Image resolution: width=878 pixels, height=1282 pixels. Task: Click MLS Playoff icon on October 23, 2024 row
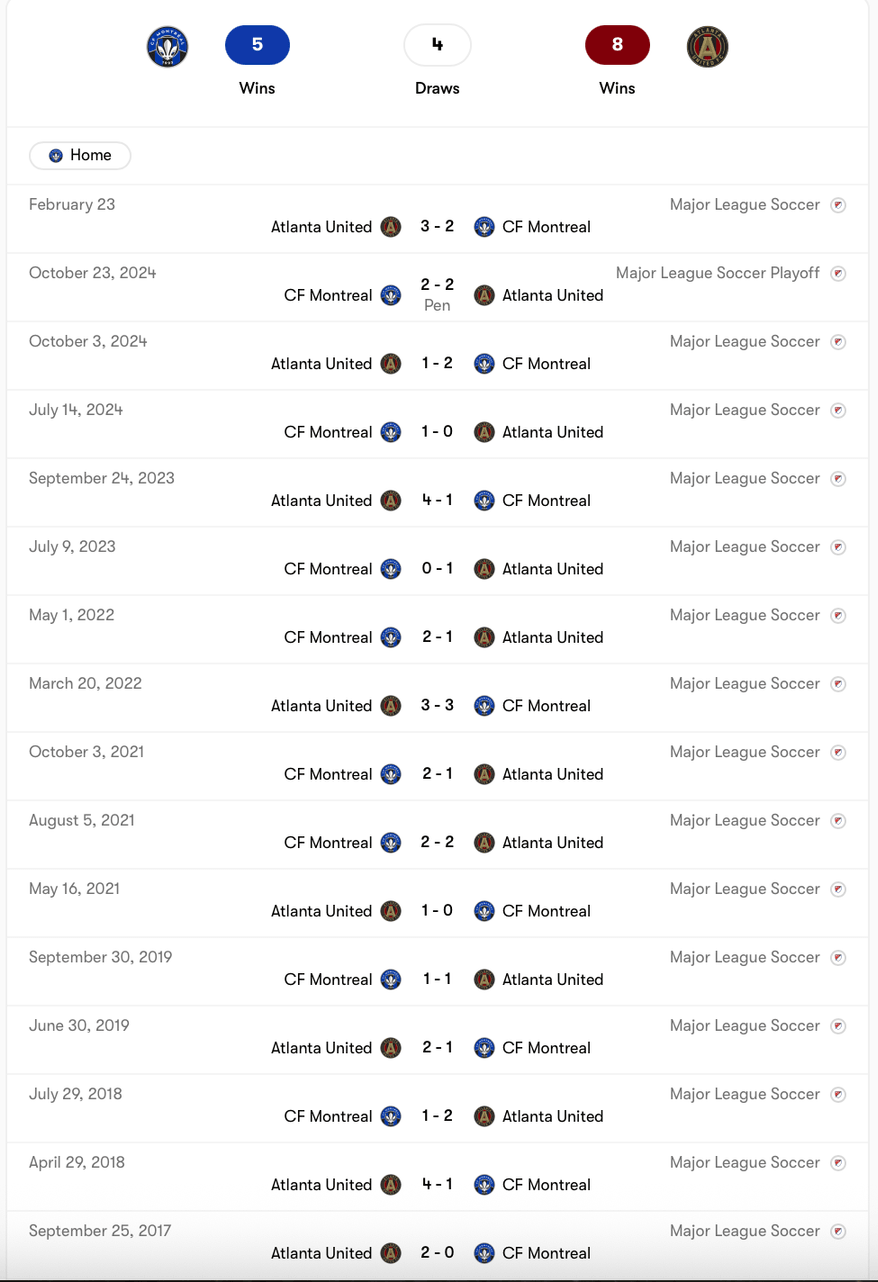(839, 273)
